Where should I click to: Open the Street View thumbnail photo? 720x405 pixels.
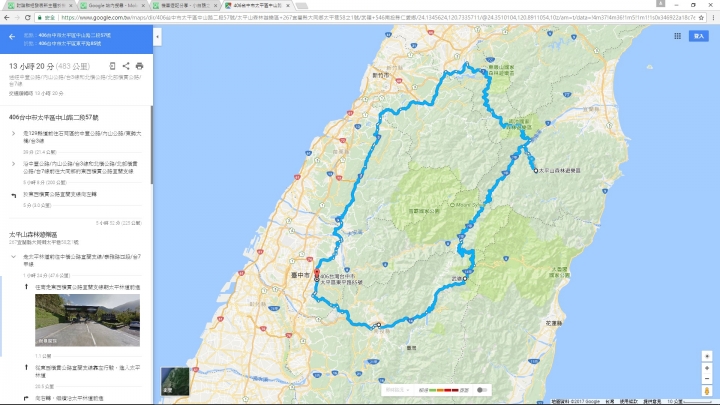click(87, 320)
